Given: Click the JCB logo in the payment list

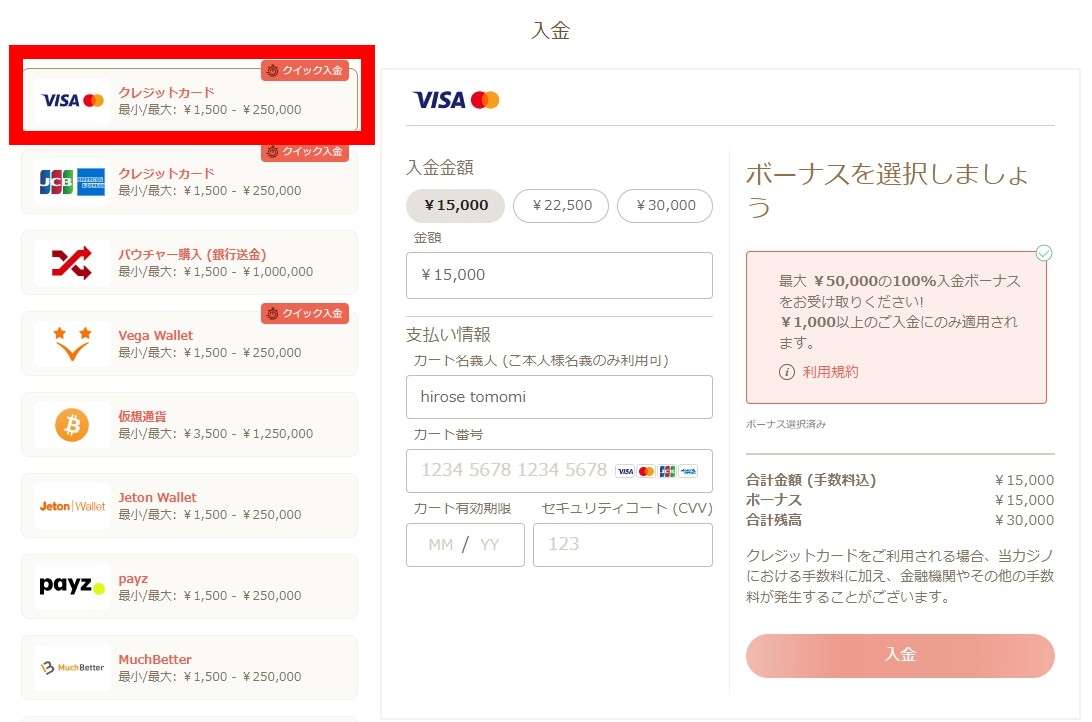Looking at the screenshot, I should (56, 182).
